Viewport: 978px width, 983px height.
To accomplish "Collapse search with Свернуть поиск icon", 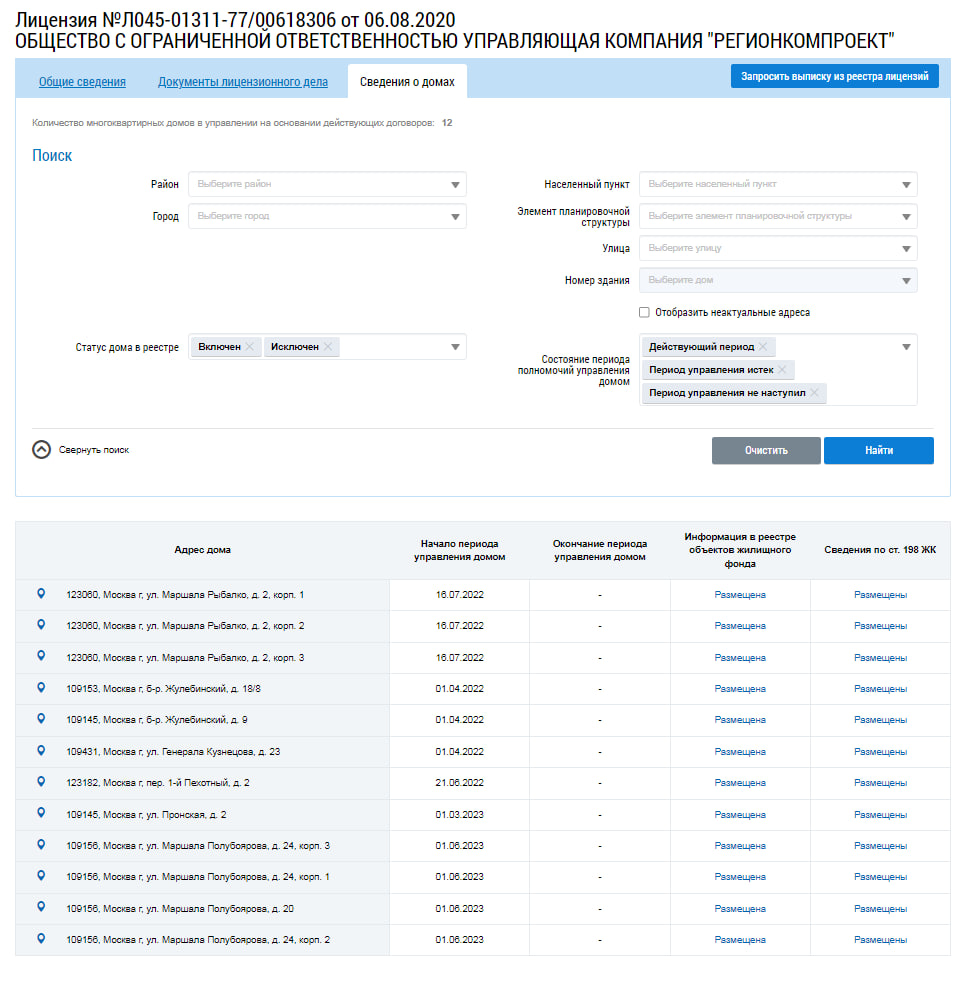I will coord(41,450).
